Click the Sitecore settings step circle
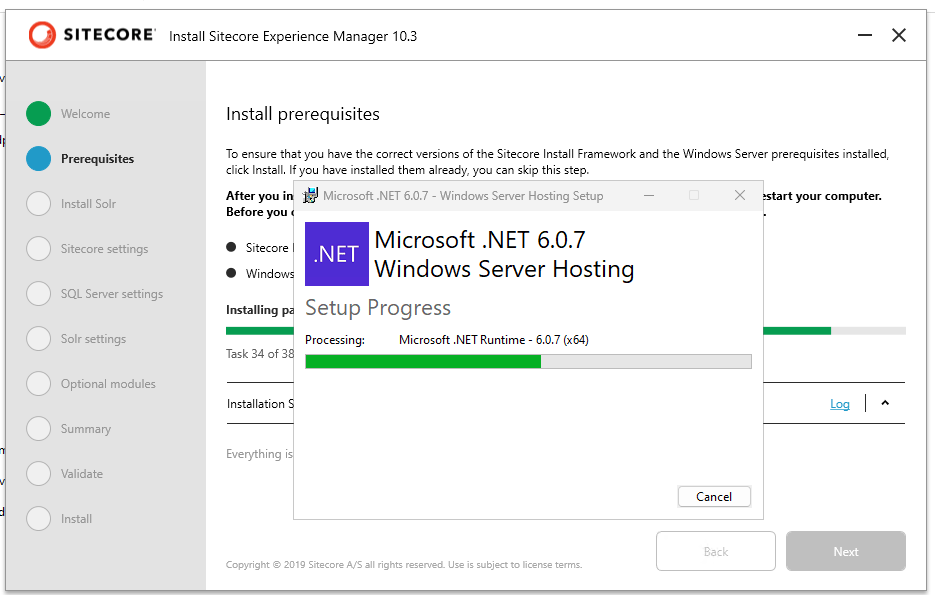Viewport: 935px width, 596px height. tap(38, 249)
